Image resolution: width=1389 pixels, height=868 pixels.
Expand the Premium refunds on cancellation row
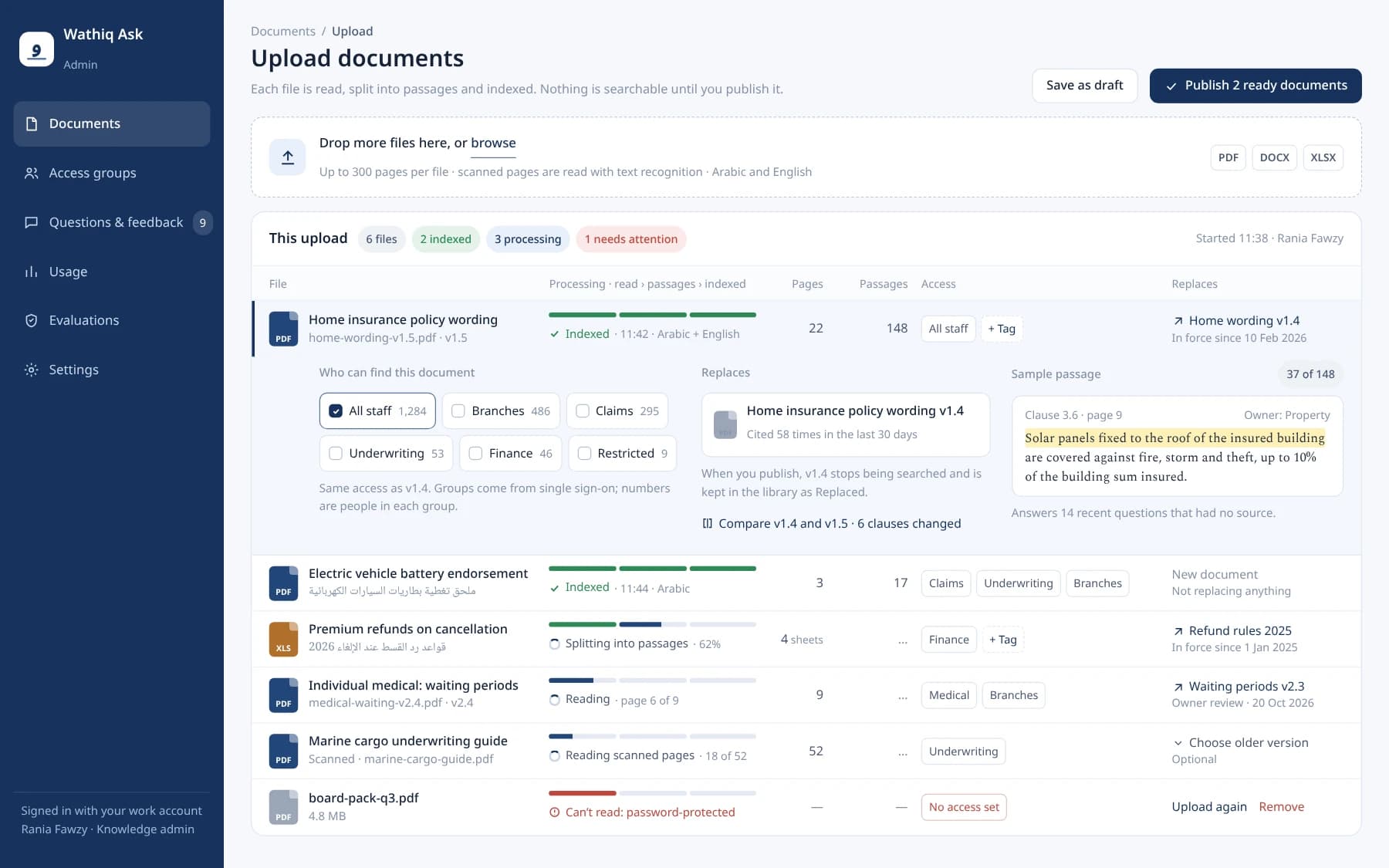806,639
